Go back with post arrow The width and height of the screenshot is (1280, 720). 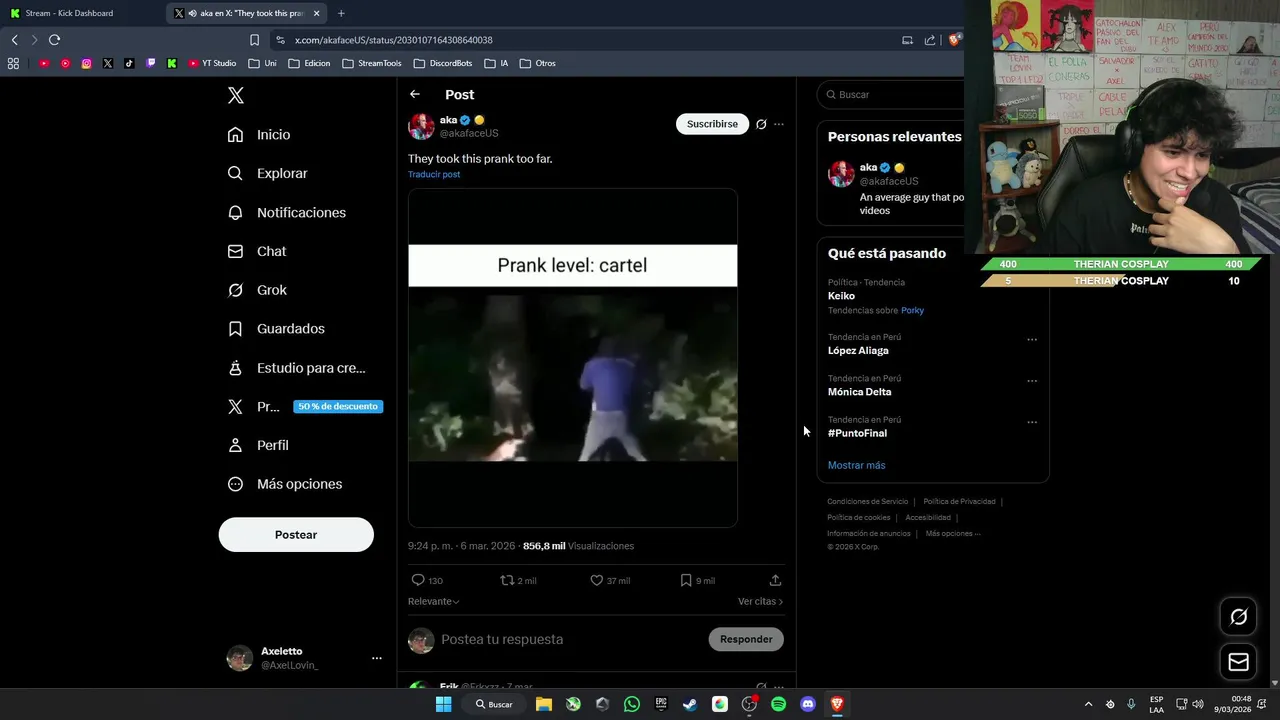(415, 94)
